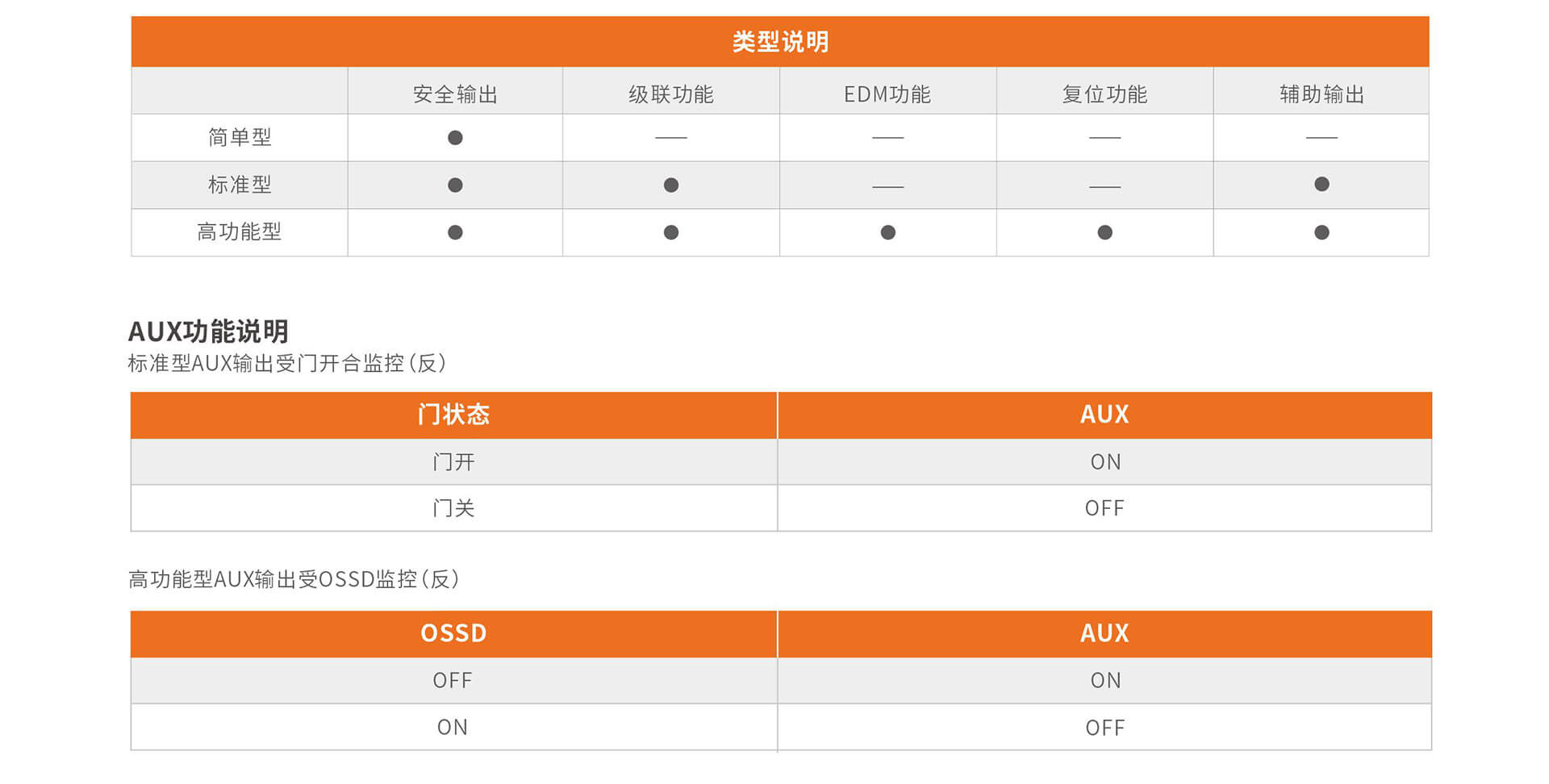Click the 简单型 row label
The image size is (1549, 784).
240,138
